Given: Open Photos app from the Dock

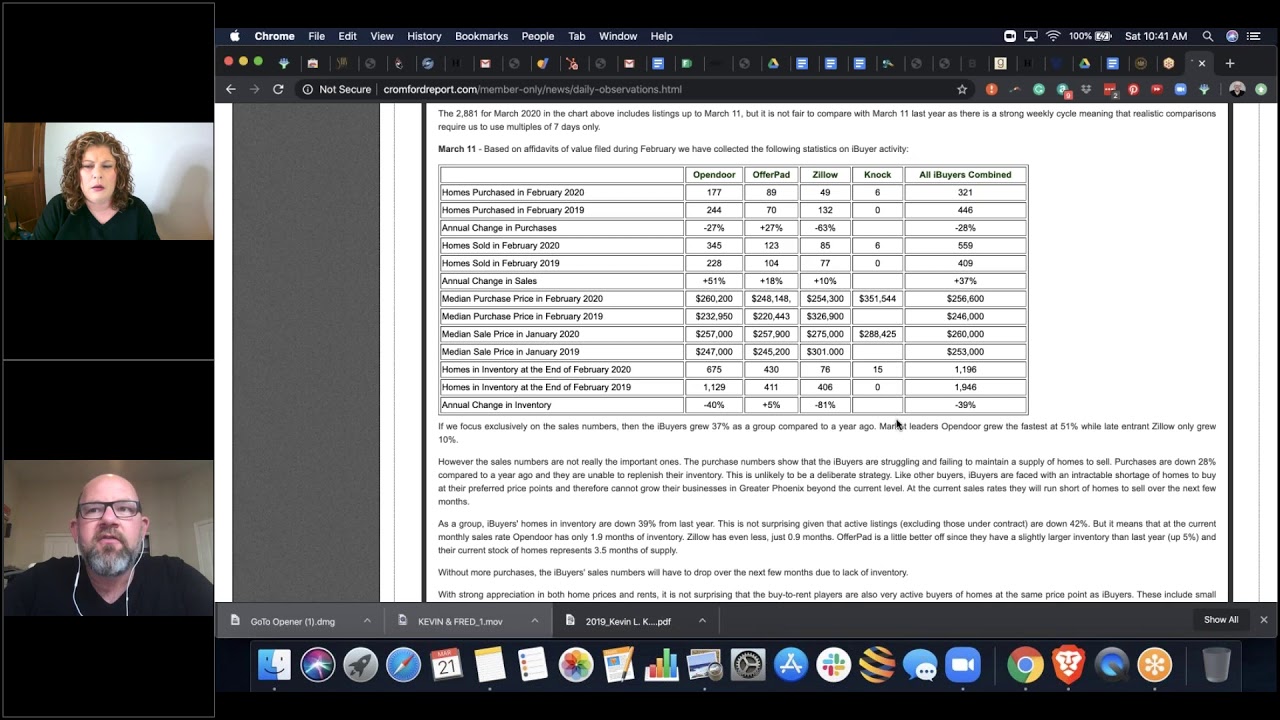Looking at the screenshot, I should click(x=576, y=665).
